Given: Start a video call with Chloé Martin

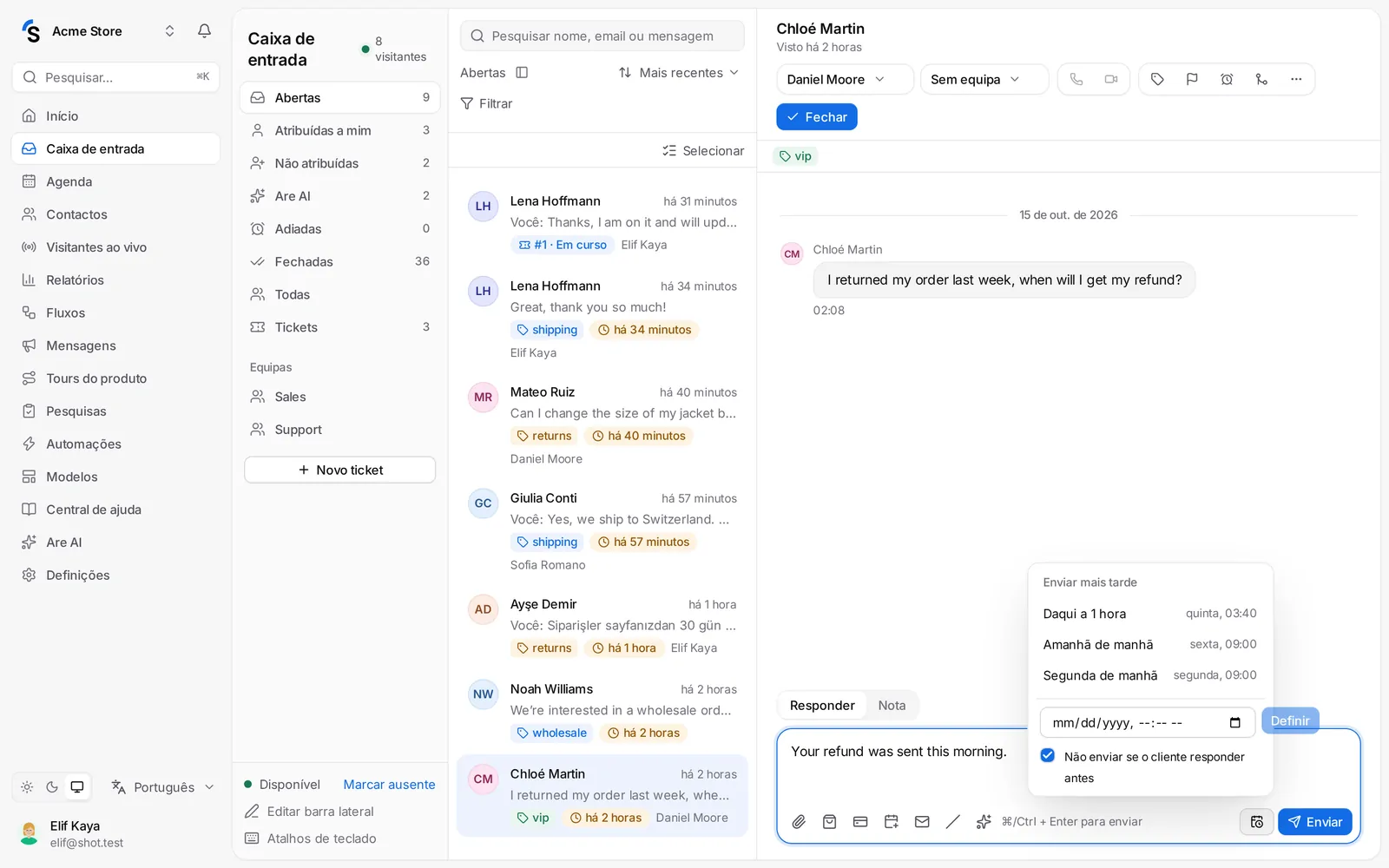Looking at the screenshot, I should pyautogui.click(x=1111, y=79).
